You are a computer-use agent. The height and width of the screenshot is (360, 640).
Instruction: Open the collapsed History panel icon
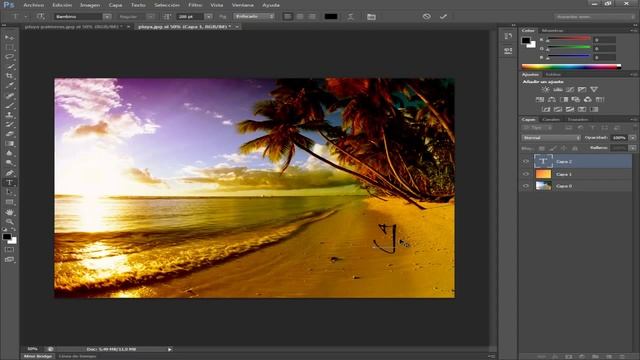[508, 36]
